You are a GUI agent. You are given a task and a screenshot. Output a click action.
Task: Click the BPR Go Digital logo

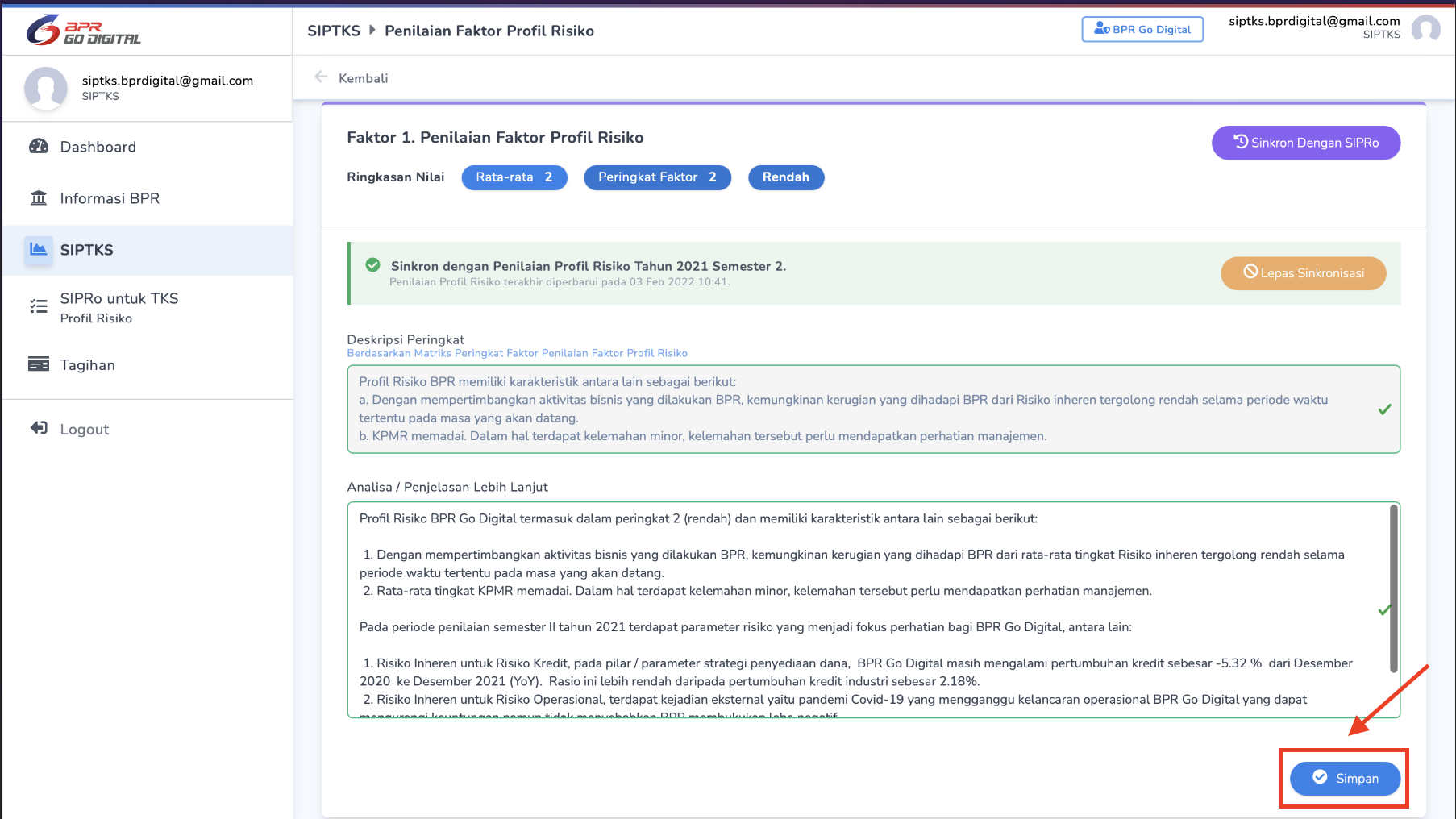click(84, 31)
